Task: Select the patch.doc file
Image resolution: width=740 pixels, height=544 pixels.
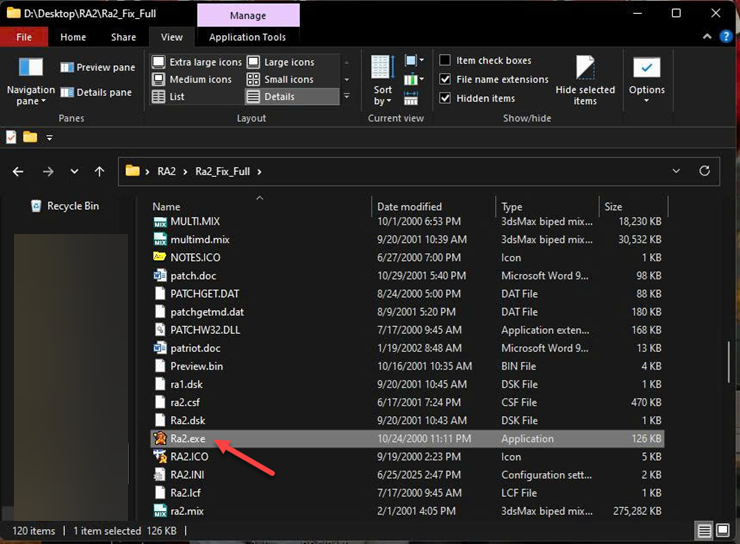Action: [407, 276]
